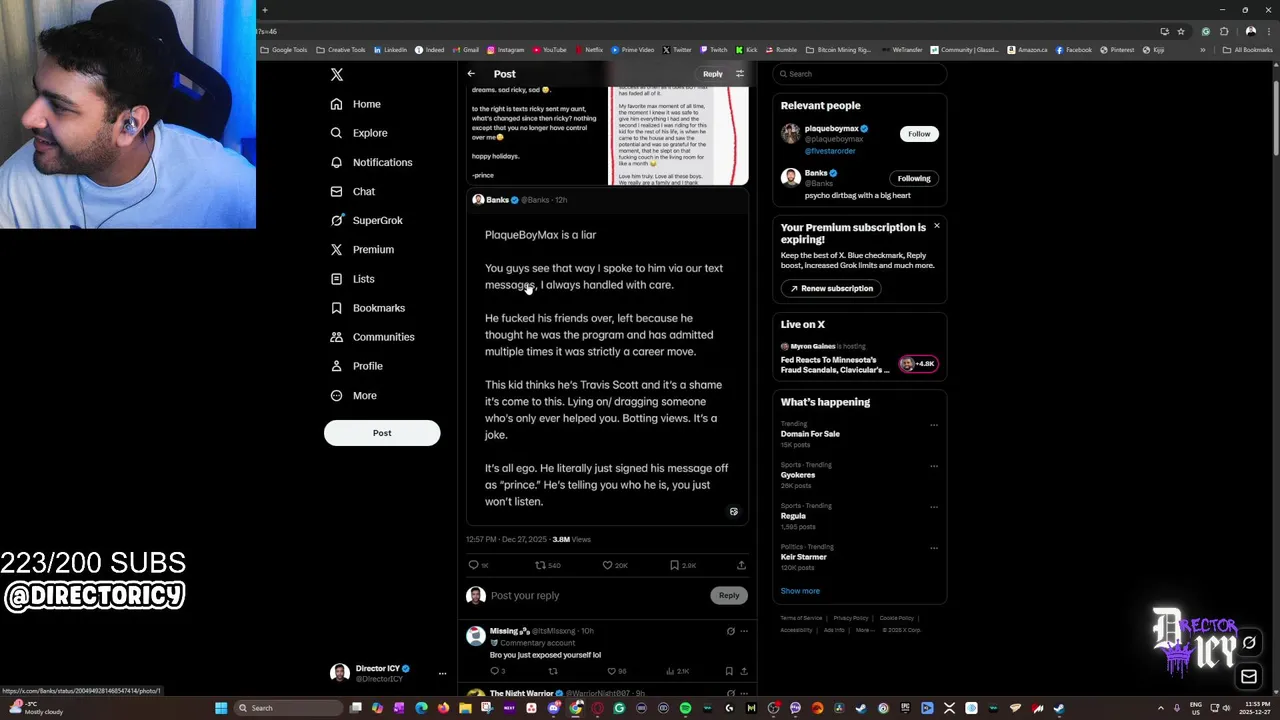1280x720 pixels.
Task: Click the reply comment icon on the post
Action: pyautogui.click(x=474, y=565)
